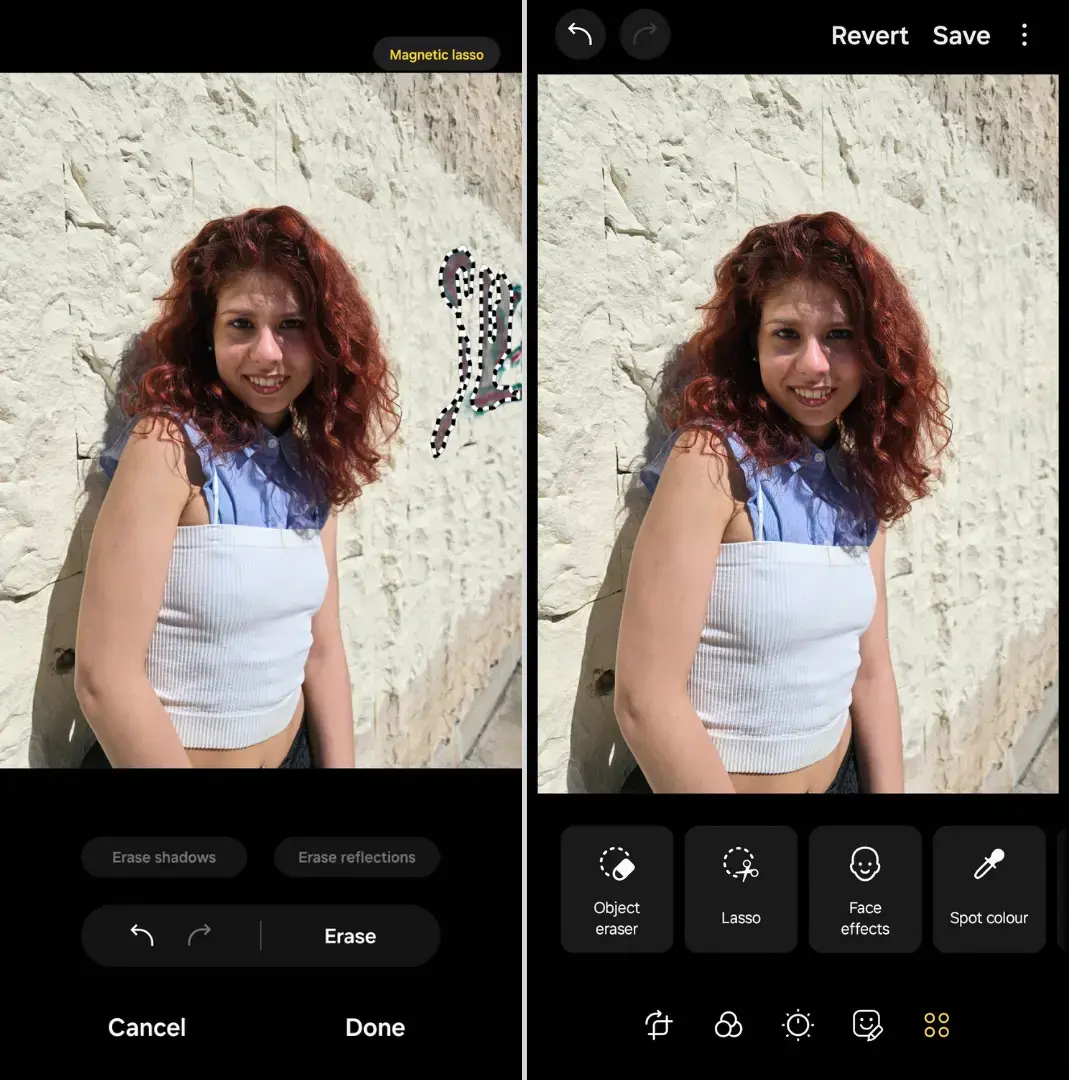
Task: Click Revert to restore original photo
Action: pyautogui.click(x=869, y=36)
